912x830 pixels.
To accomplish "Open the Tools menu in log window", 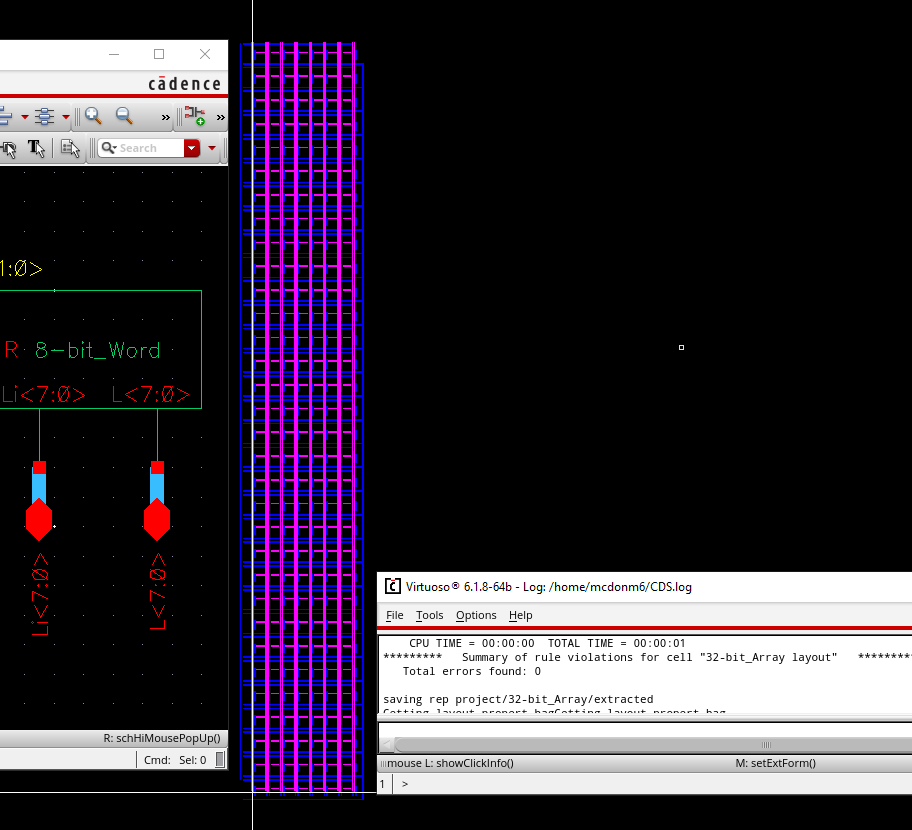I will click(x=429, y=615).
